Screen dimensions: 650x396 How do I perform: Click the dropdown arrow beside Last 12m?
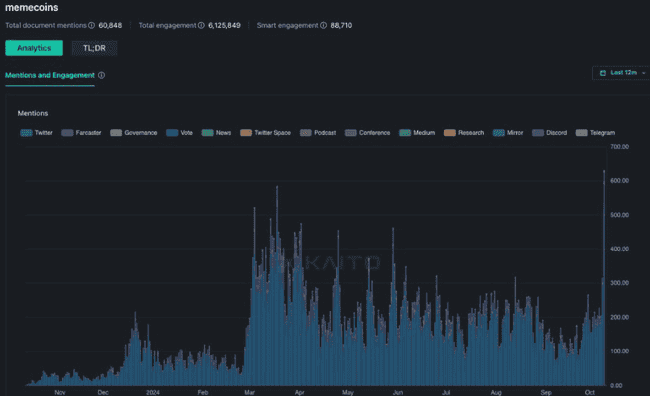pos(644,73)
